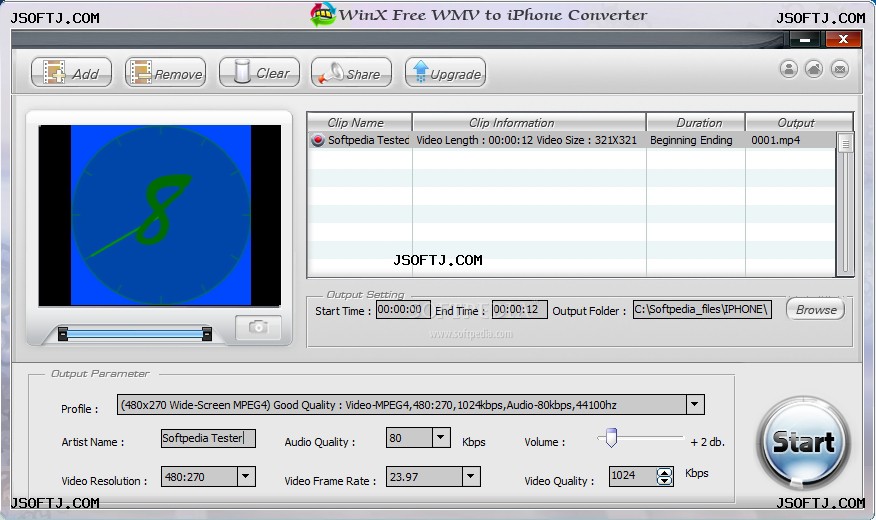The width and height of the screenshot is (876, 520).
Task: Open the user account round icon
Action: 788,69
